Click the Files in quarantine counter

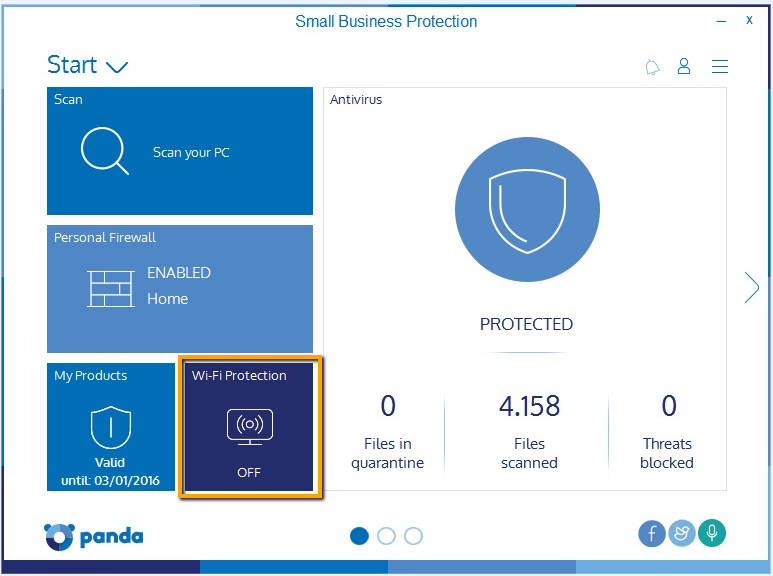tap(387, 432)
